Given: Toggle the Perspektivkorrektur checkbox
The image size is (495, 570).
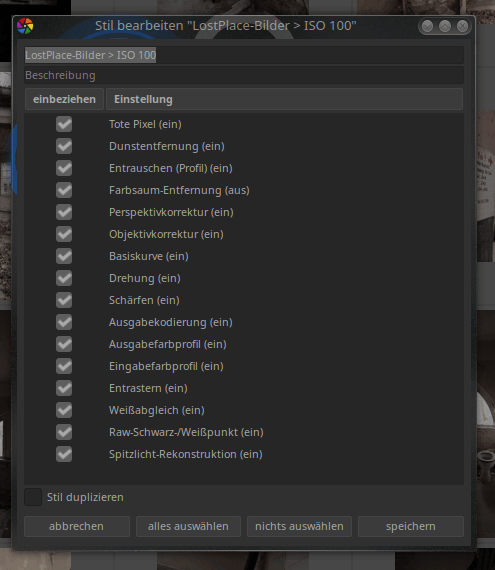Looking at the screenshot, I should pos(64,212).
